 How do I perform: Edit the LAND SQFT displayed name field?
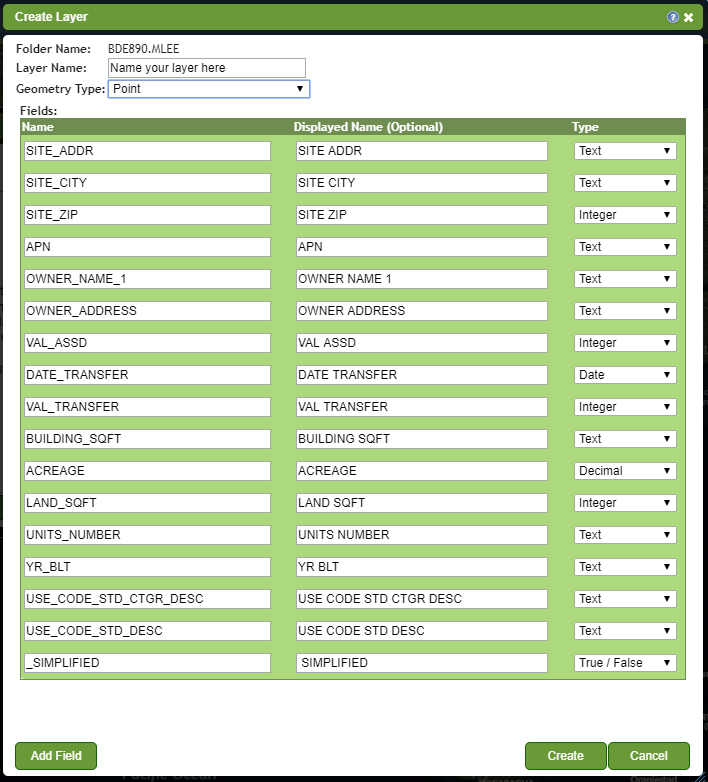[x=421, y=502]
